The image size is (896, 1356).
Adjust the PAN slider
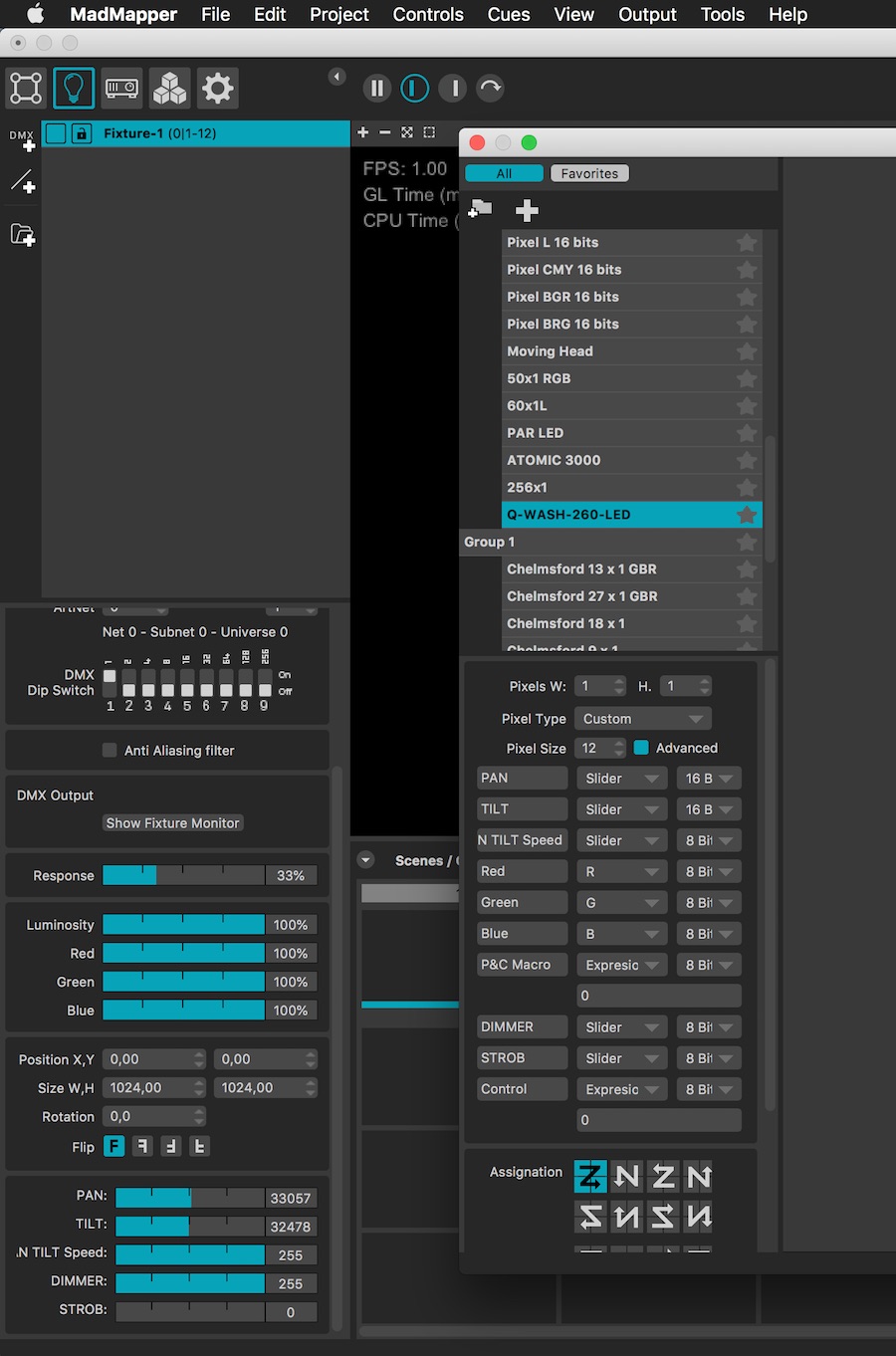(x=190, y=1198)
